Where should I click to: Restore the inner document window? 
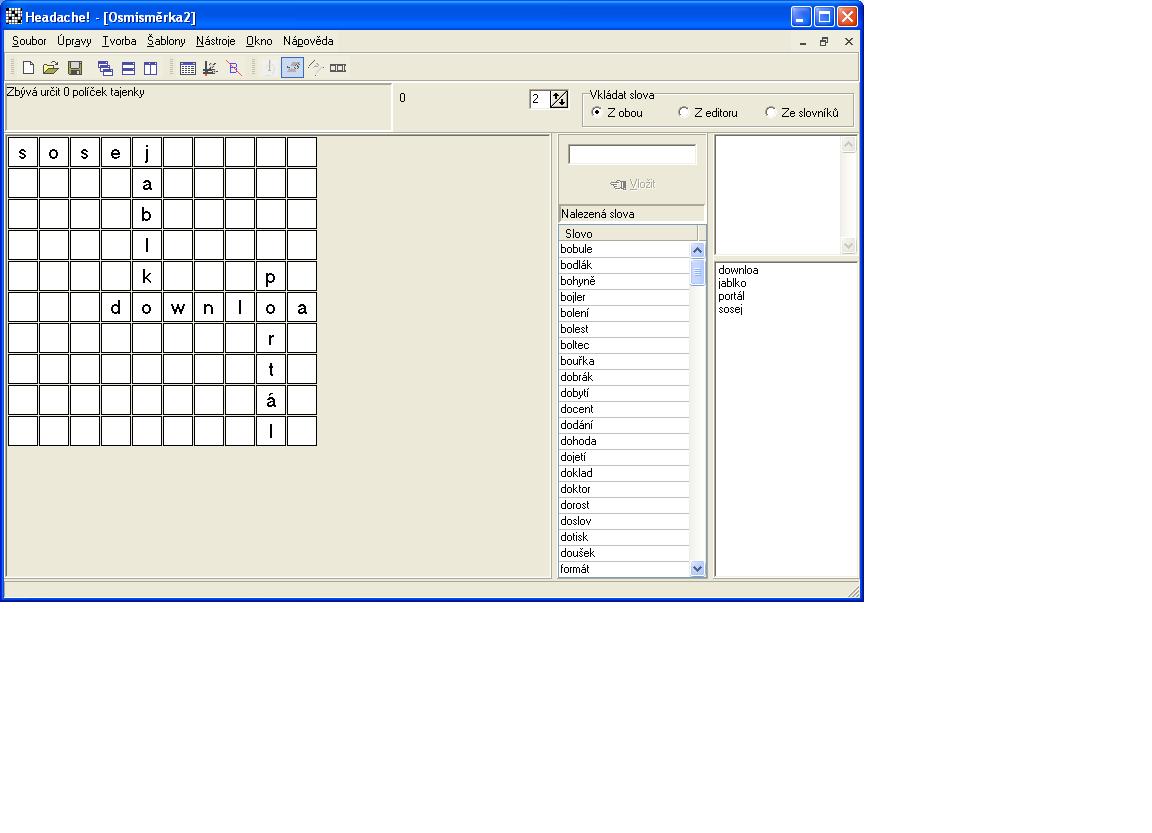[824, 42]
